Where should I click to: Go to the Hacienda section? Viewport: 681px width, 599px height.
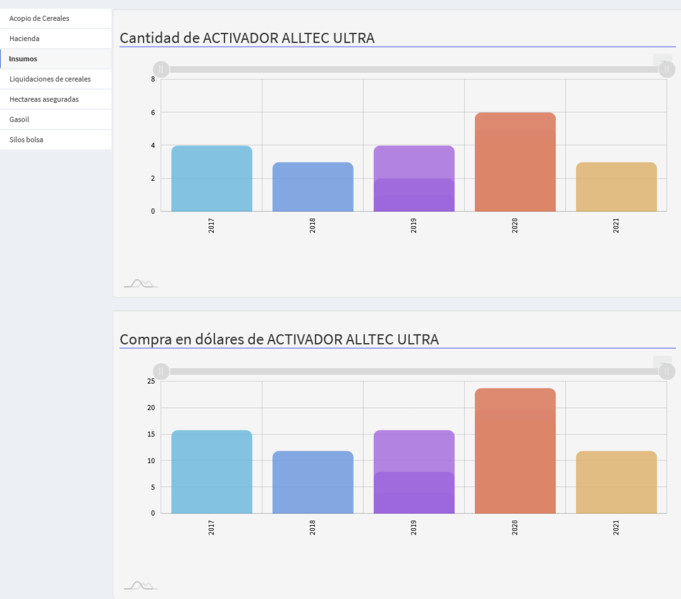point(56,39)
